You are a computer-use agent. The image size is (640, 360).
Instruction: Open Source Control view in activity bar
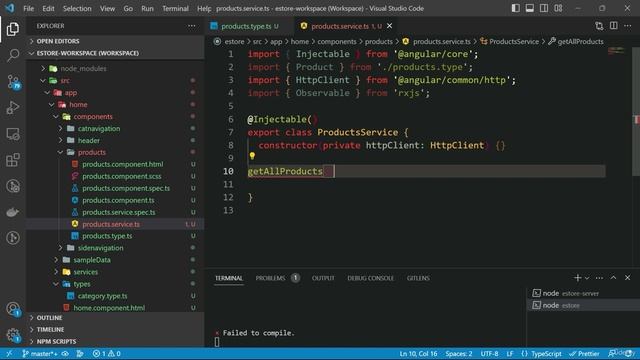coord(13,82)
